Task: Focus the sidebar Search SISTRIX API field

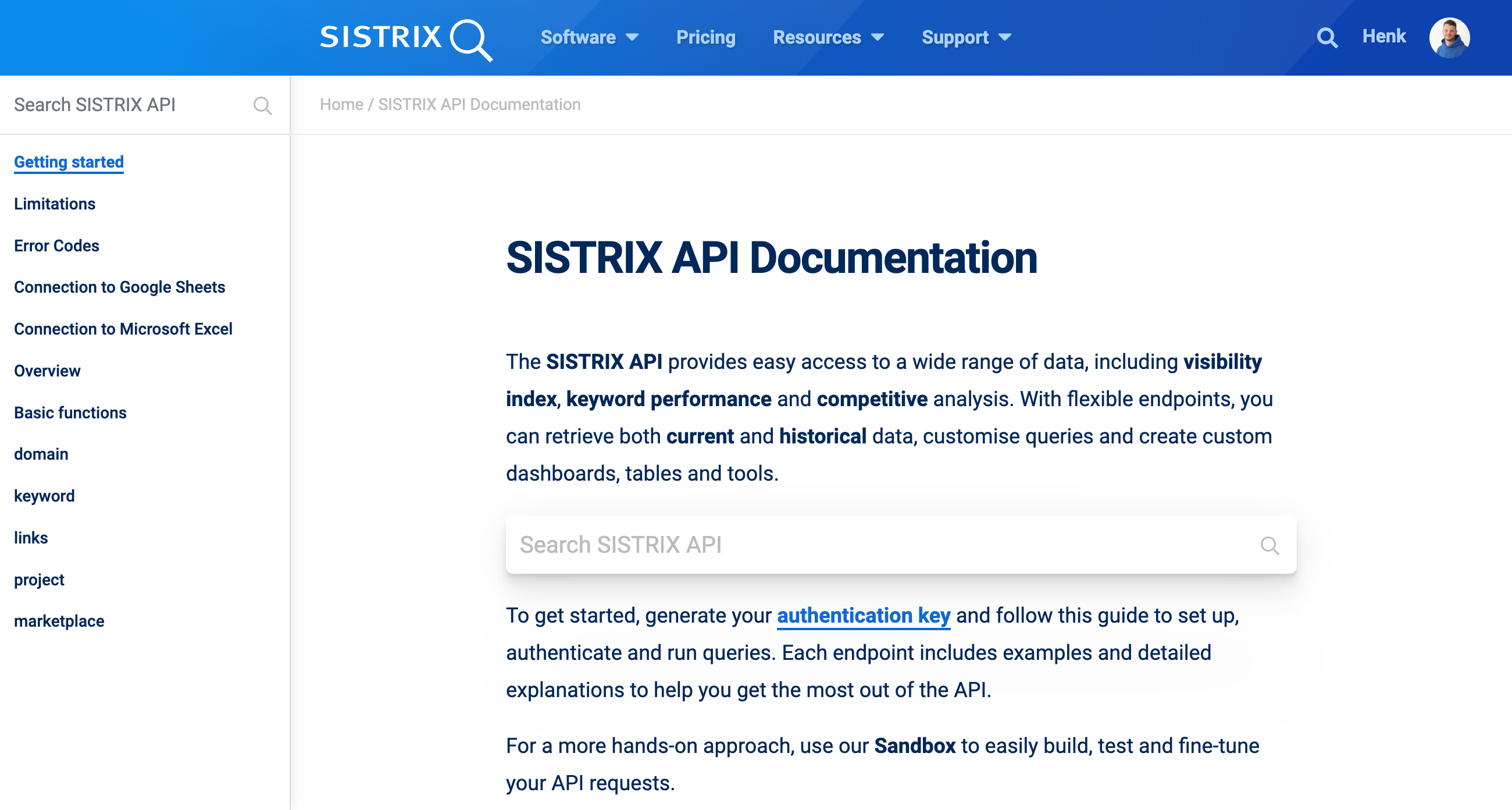Action: pos(123,105)
